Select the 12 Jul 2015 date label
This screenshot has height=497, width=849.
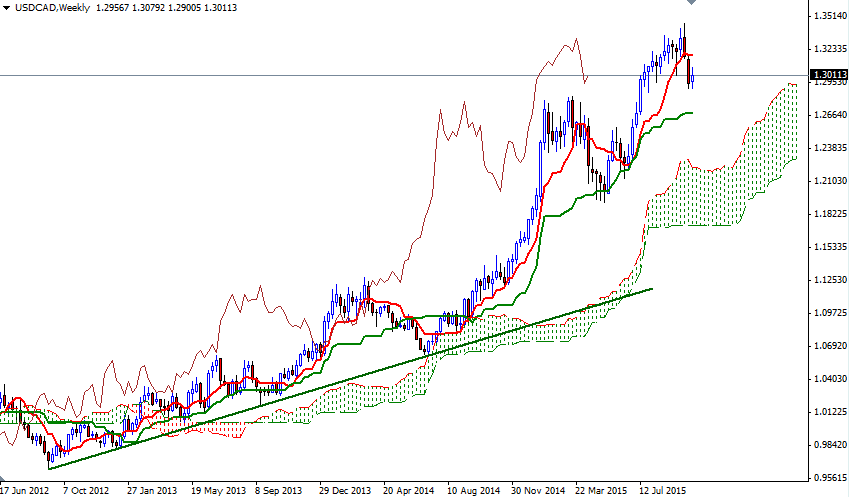click(662, 490)
